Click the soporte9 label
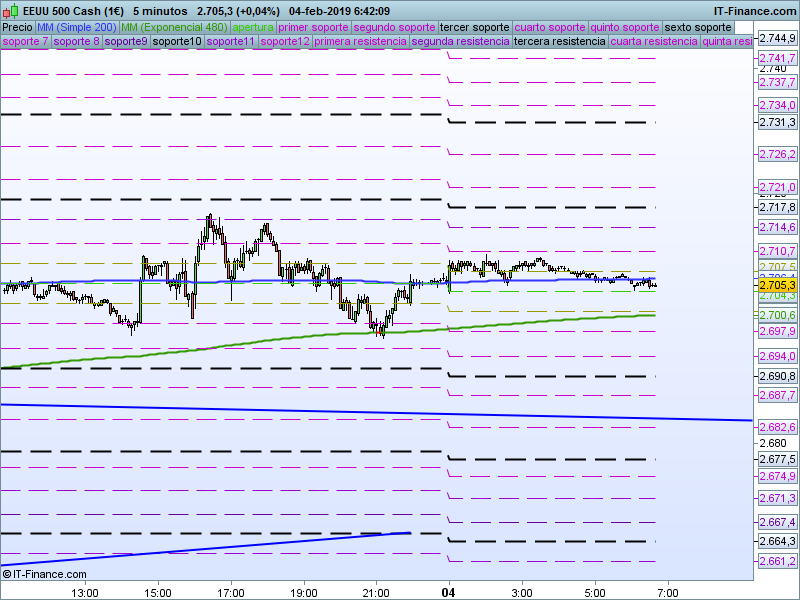This screenshot has width=800, height=600. [126, 41]
